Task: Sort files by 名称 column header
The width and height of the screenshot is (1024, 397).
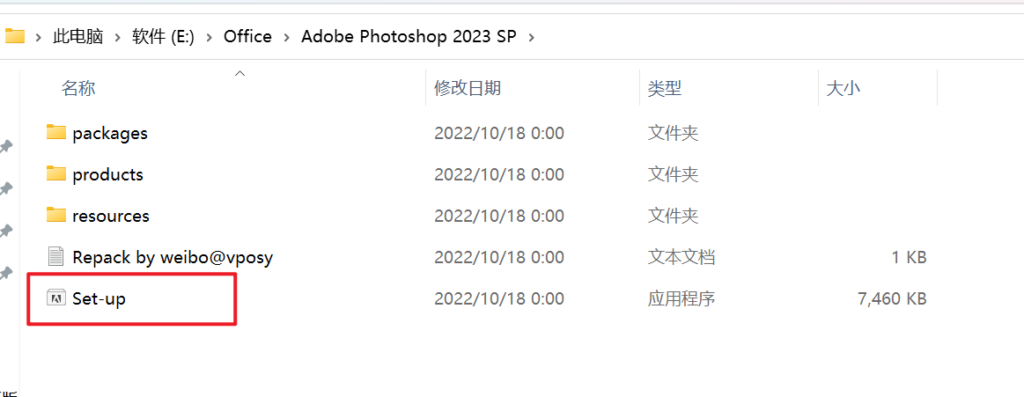Action: pos(78,88)
